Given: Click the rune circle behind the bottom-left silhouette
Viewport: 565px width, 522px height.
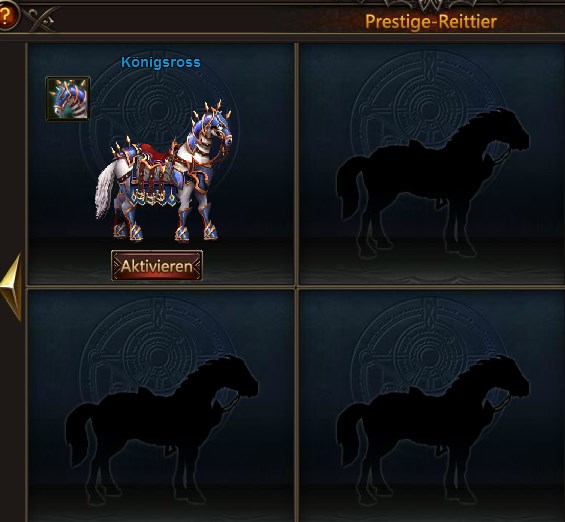Looking at the screenshot, I should (157, 355).
